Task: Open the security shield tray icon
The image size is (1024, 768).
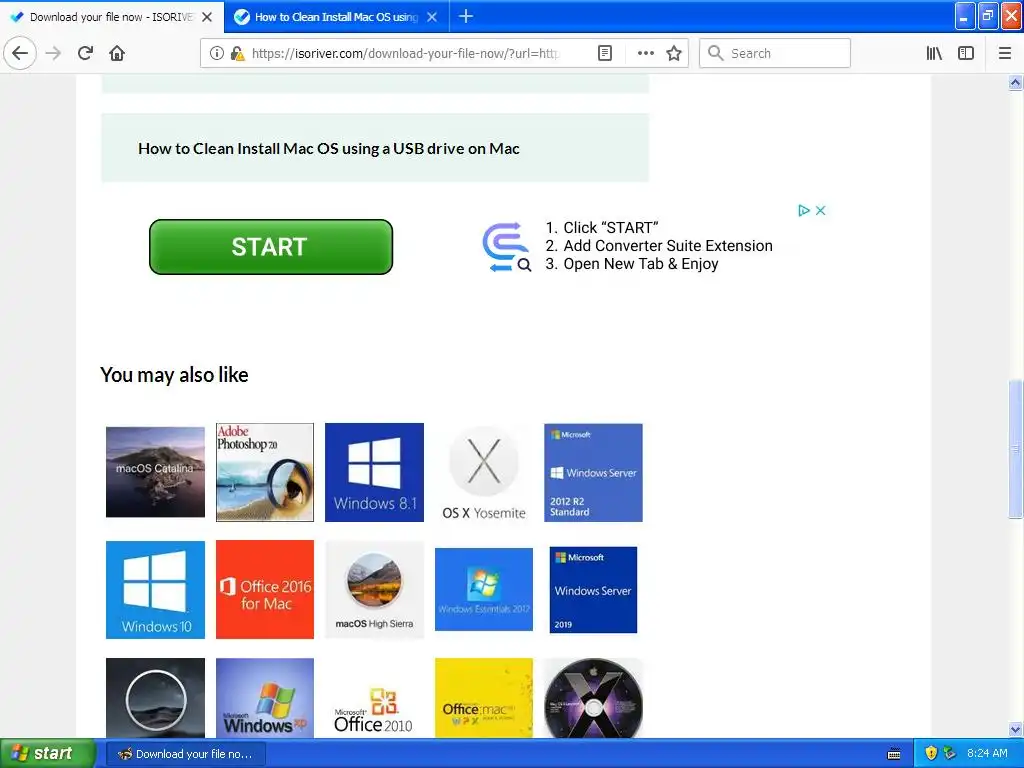Action: point(931,754)
